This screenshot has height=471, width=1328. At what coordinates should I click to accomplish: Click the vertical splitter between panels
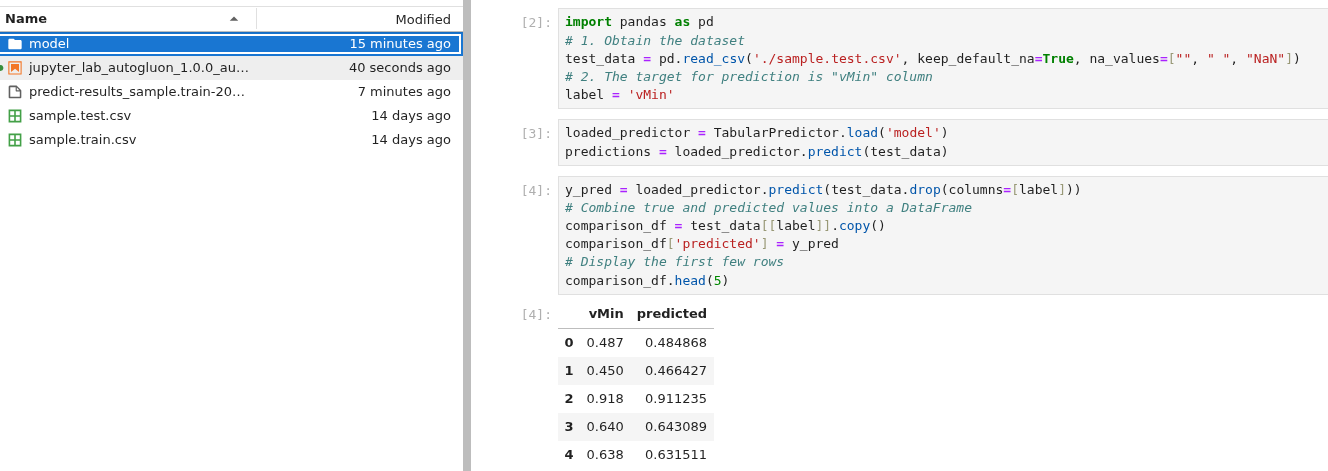coord(467,235)
